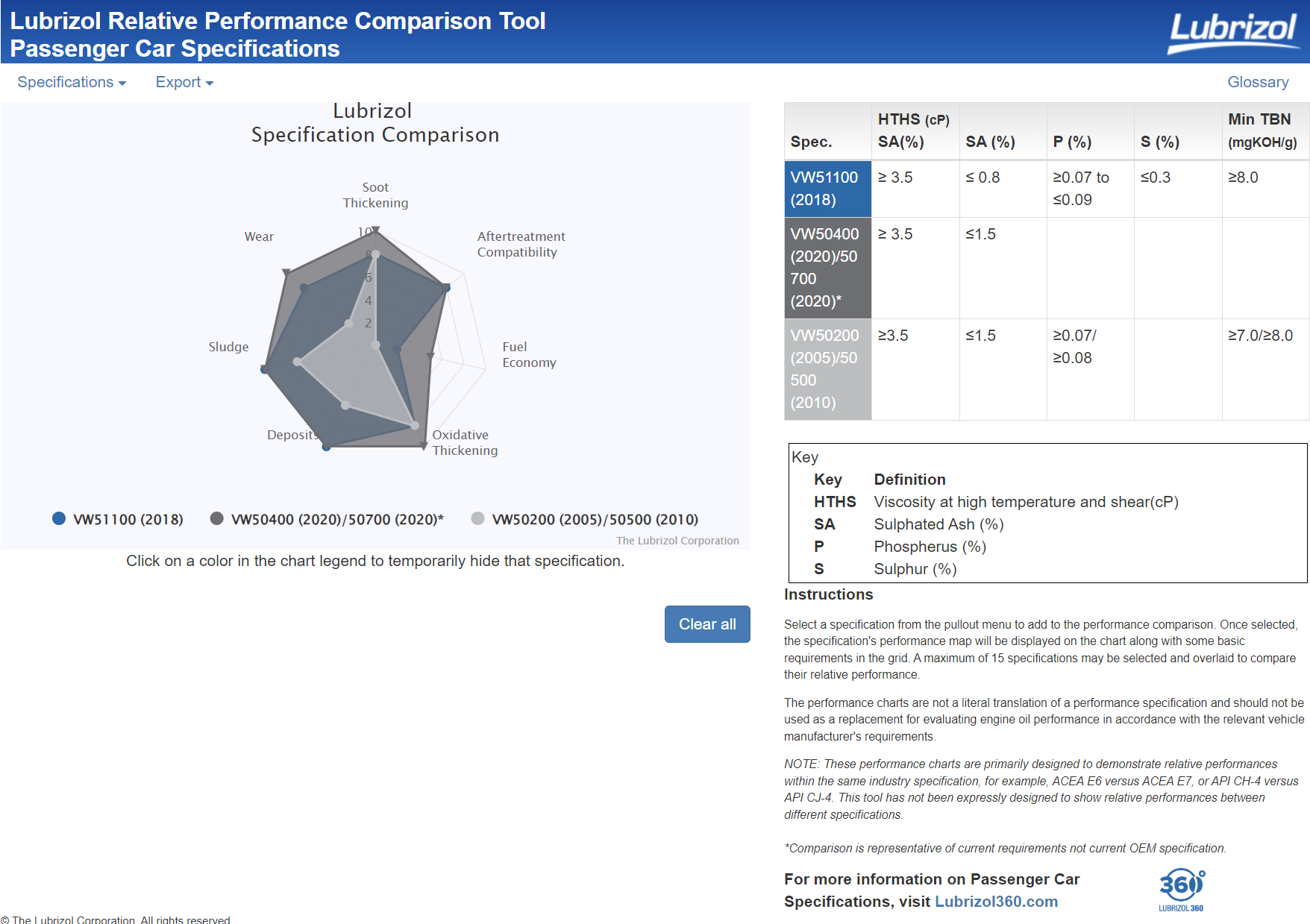Click The Lubrizol Corporation chart credit
The height and width of the screenshot is (924, 1310).
(x=677, y=541)
